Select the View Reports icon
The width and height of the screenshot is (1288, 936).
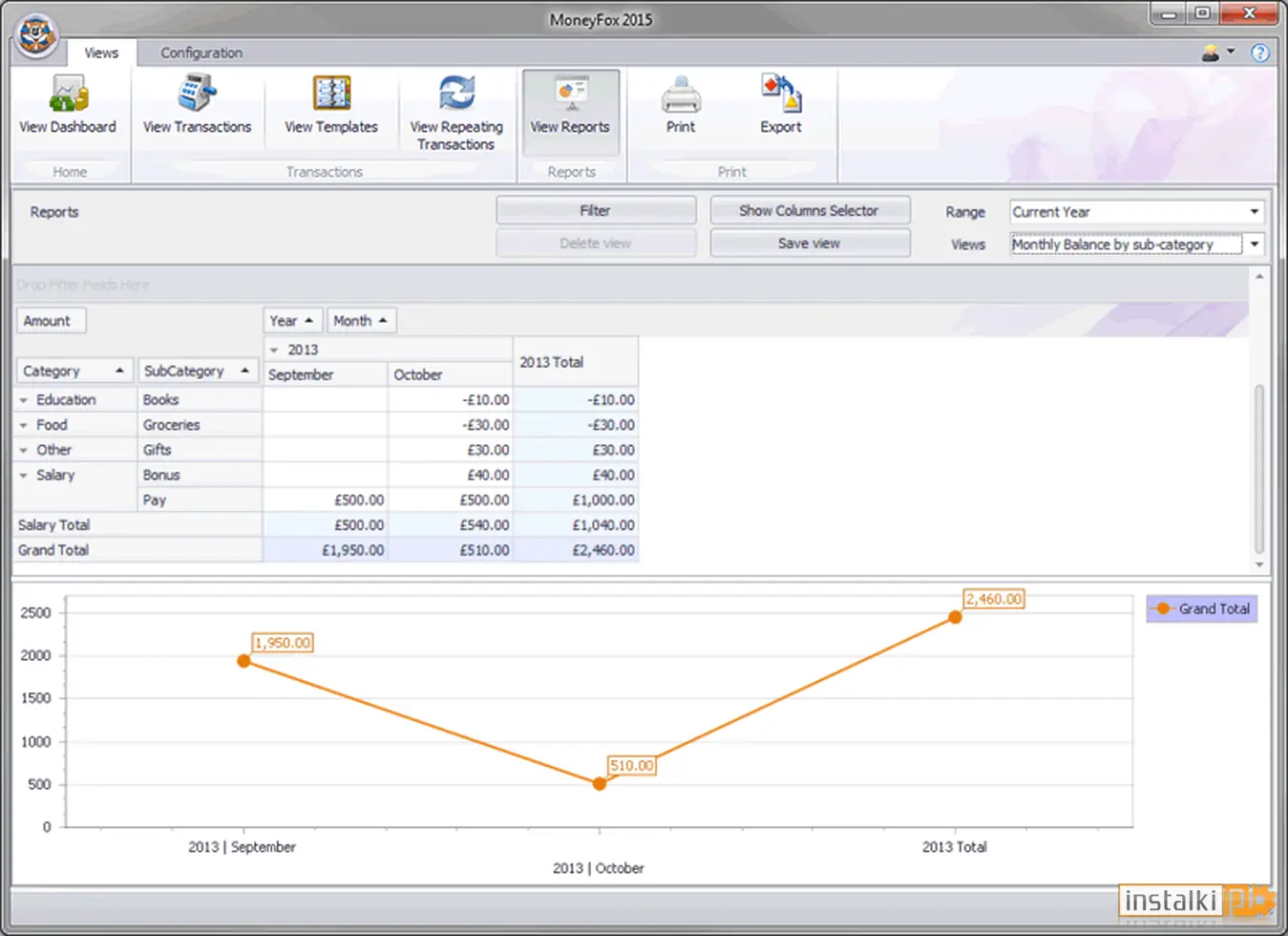tap(570, 95)
